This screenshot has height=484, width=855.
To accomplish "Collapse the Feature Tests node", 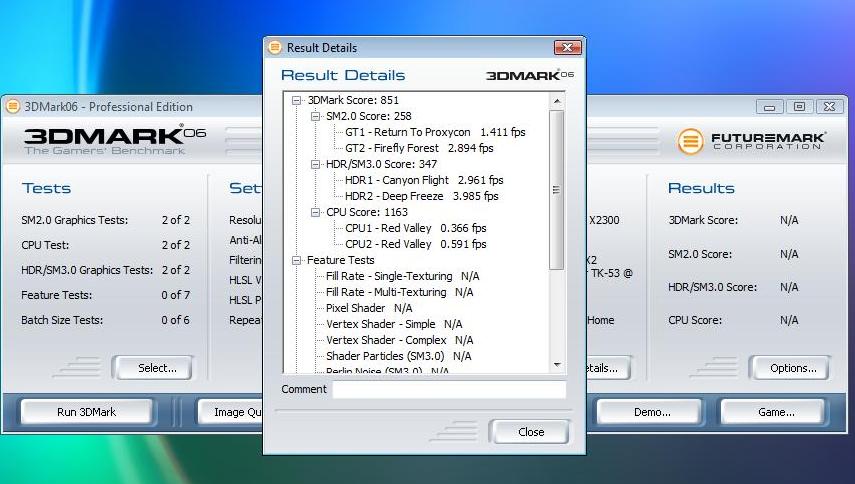I will pyautogui.click(x=297, y=260).
